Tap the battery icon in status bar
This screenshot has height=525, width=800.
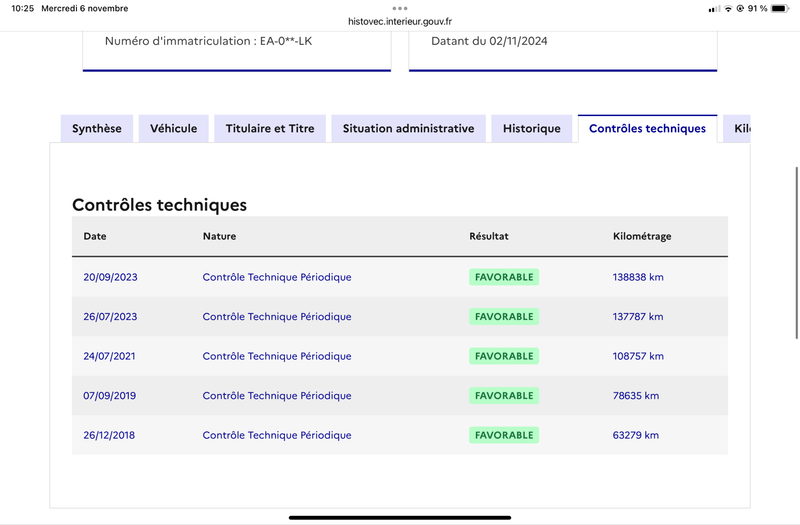pyautogui.click(x=780, y=8)
